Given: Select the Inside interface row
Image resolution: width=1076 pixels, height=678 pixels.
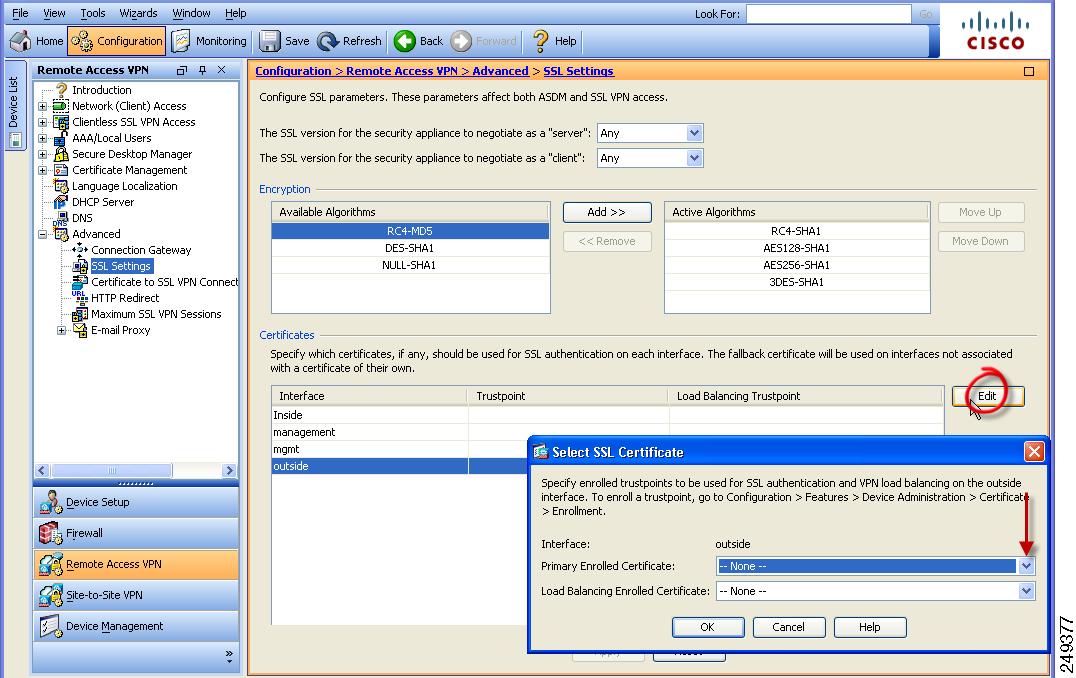Looking at the screenshot, I should tap(607, 415).
